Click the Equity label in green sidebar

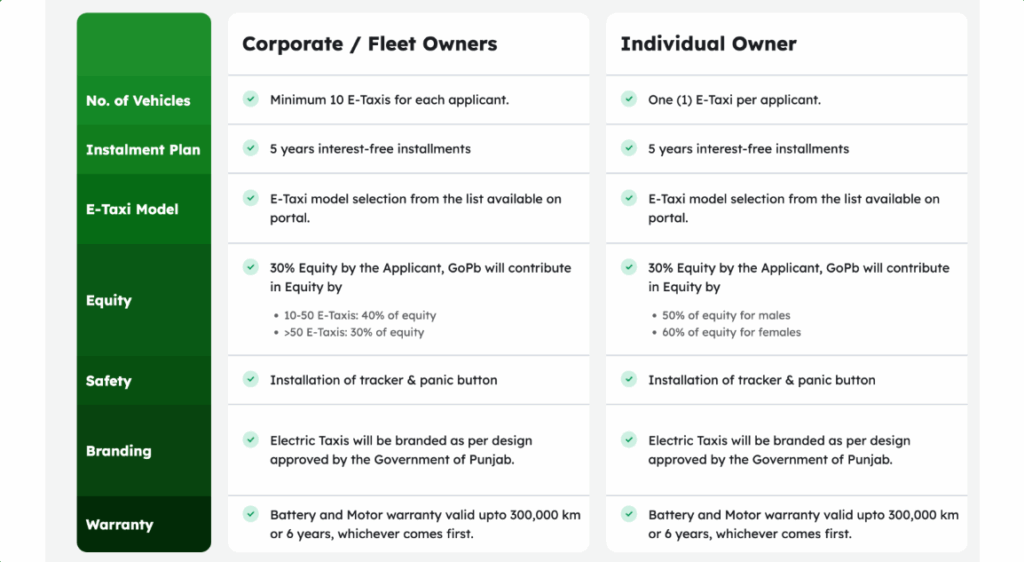click(x=108, y=300)
